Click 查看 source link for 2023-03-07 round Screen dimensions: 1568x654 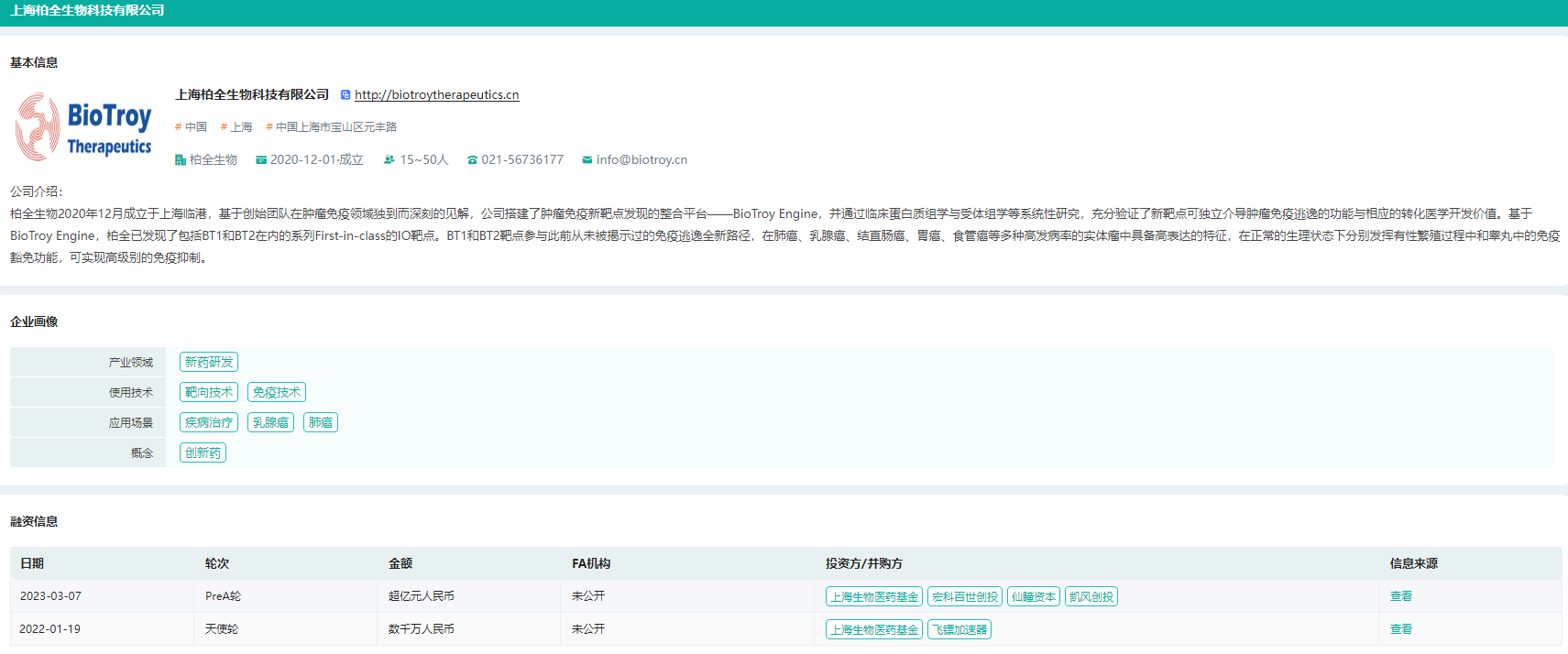tap(1401, 596)
